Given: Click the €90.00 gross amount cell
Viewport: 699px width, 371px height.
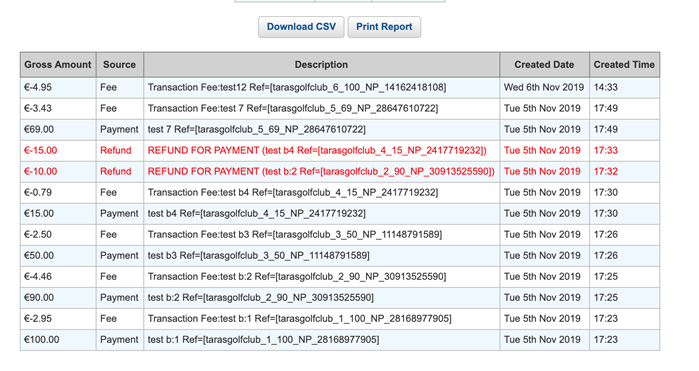Looking at the screenshot, I should tap(58, 297).
